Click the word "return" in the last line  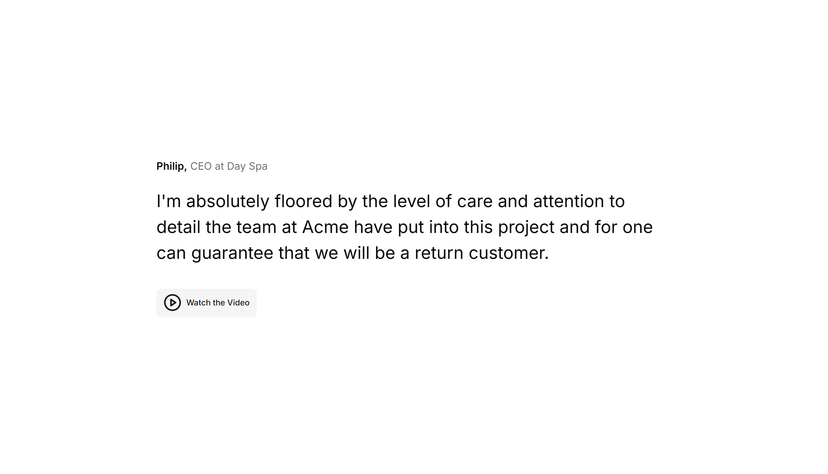tap(439, 253)
